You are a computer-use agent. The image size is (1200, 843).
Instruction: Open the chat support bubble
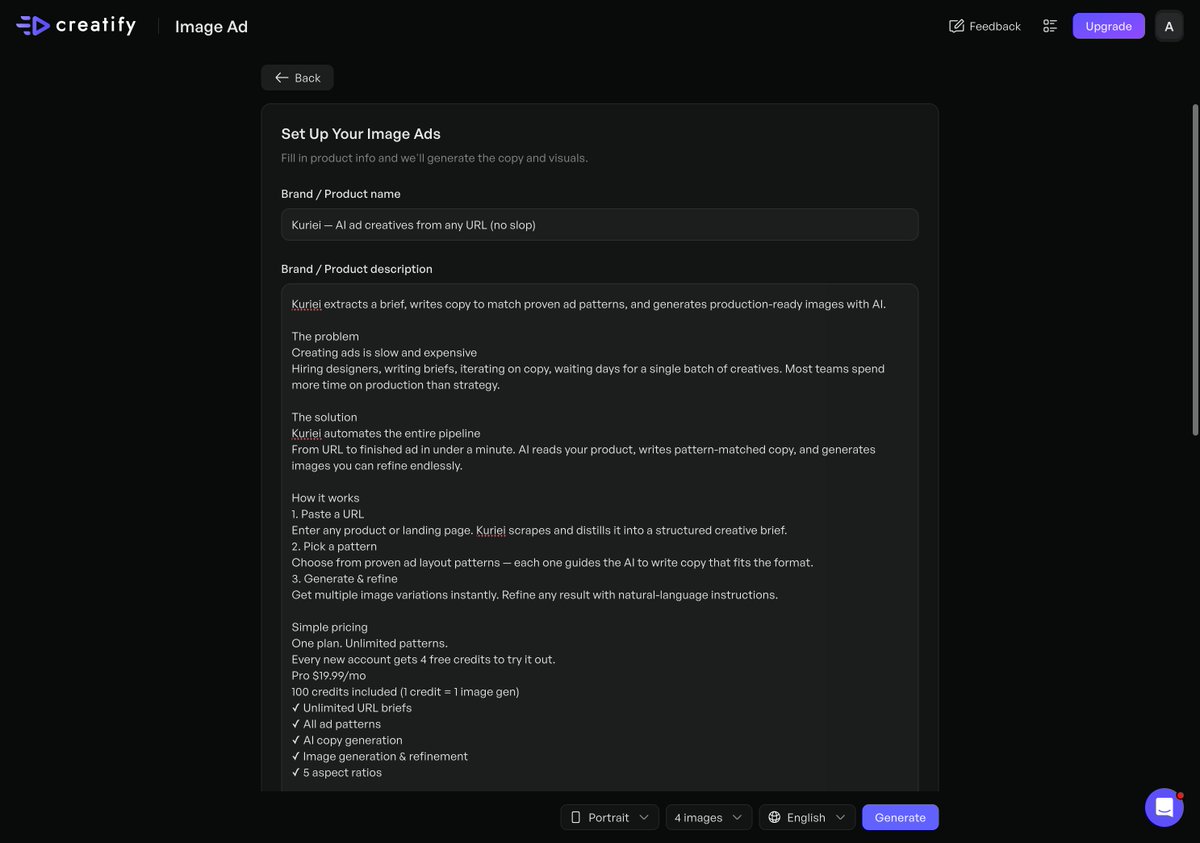click(x=1164, y=807)
